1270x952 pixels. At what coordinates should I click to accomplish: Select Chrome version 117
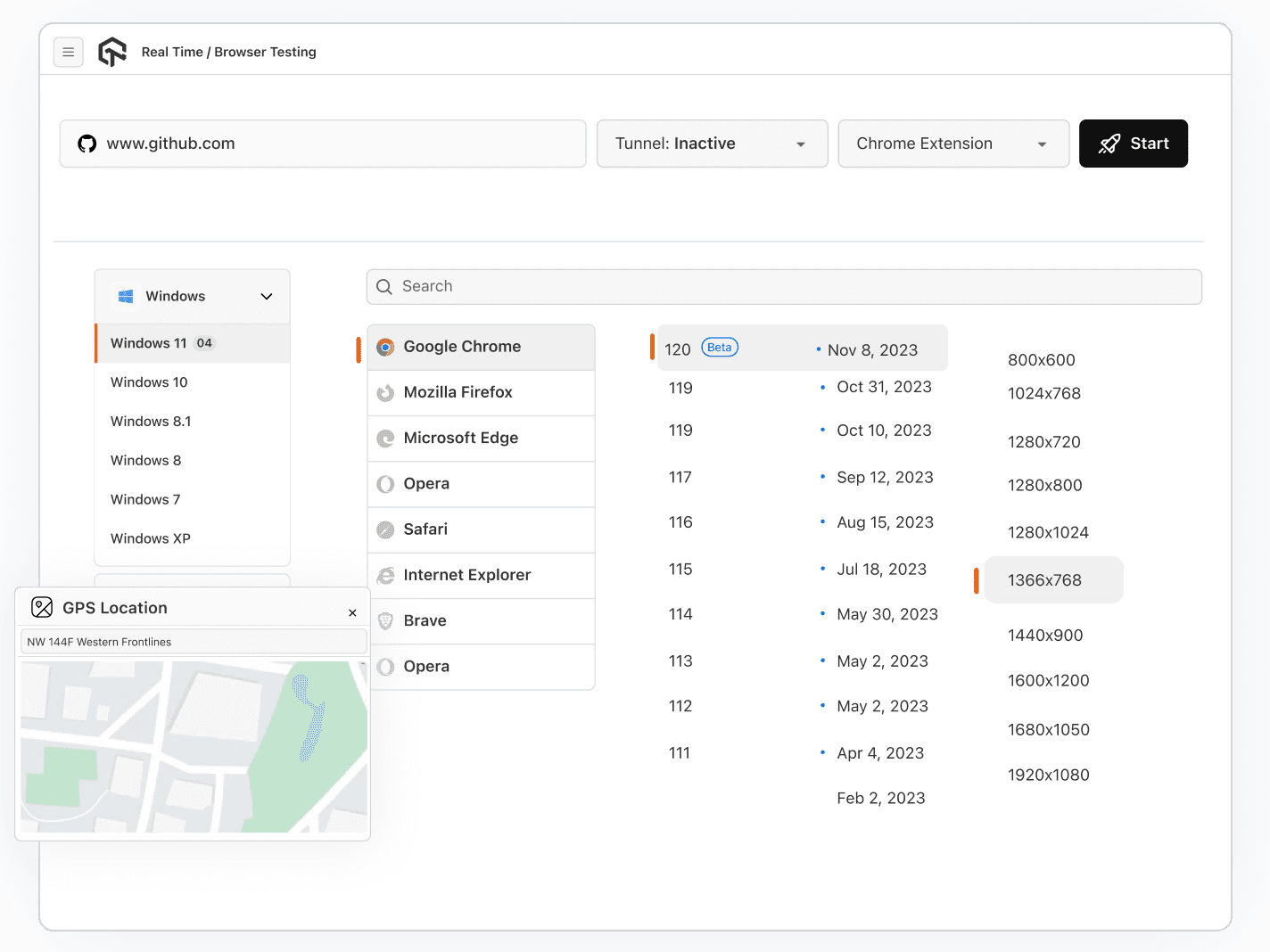click(680, 478)
